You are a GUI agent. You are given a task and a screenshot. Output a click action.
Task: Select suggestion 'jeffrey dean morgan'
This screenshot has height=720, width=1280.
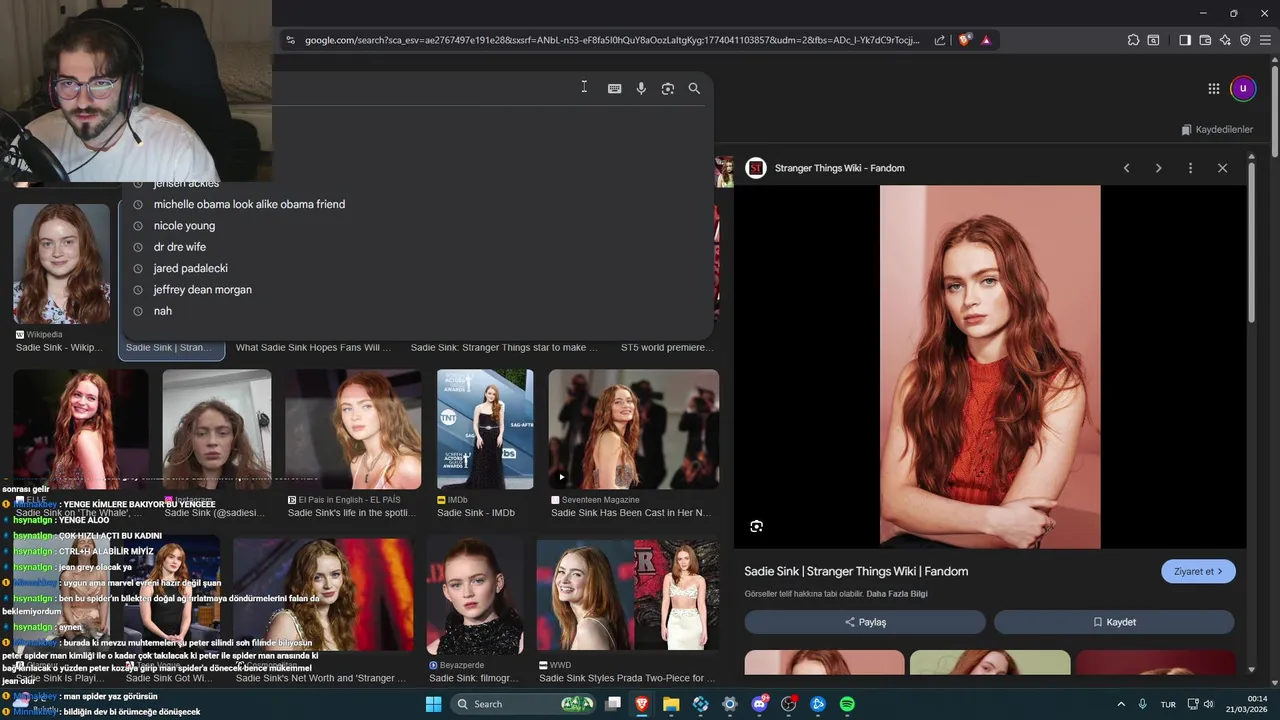pos(203,290)
